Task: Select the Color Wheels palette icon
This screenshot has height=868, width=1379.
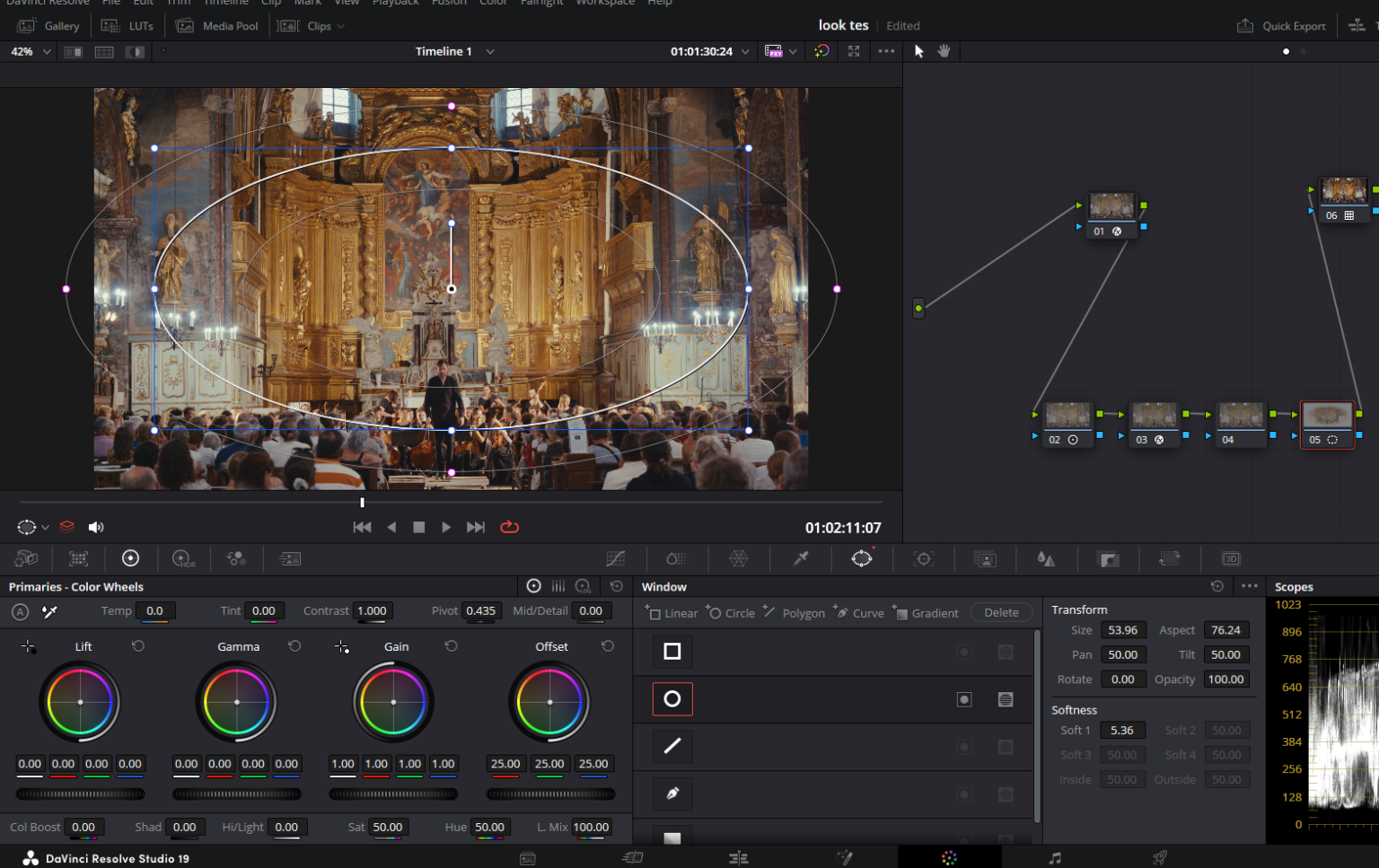Action: click(130, 558)
